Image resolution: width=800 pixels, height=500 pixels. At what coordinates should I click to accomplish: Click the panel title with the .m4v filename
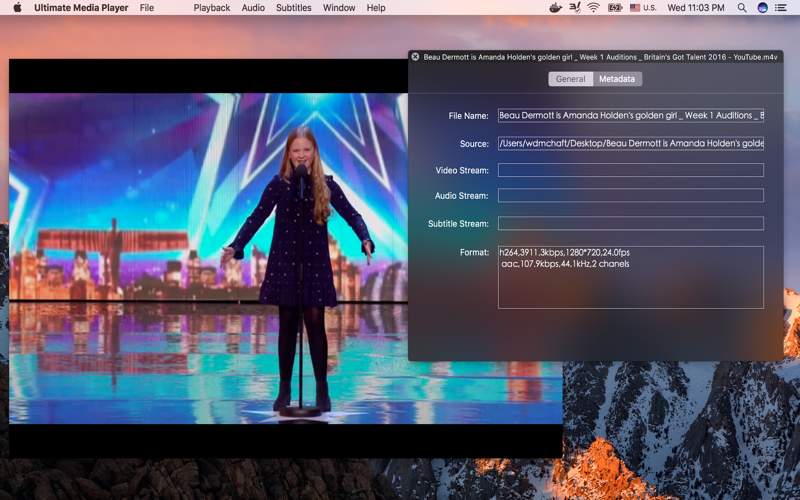click(x=600, y=57)
